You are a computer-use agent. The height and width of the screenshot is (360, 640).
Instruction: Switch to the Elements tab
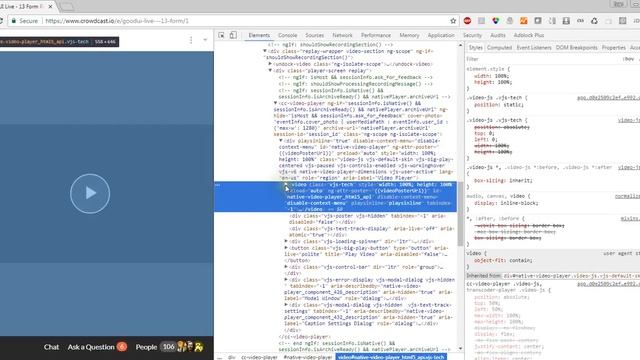click(x=259, y=36)
